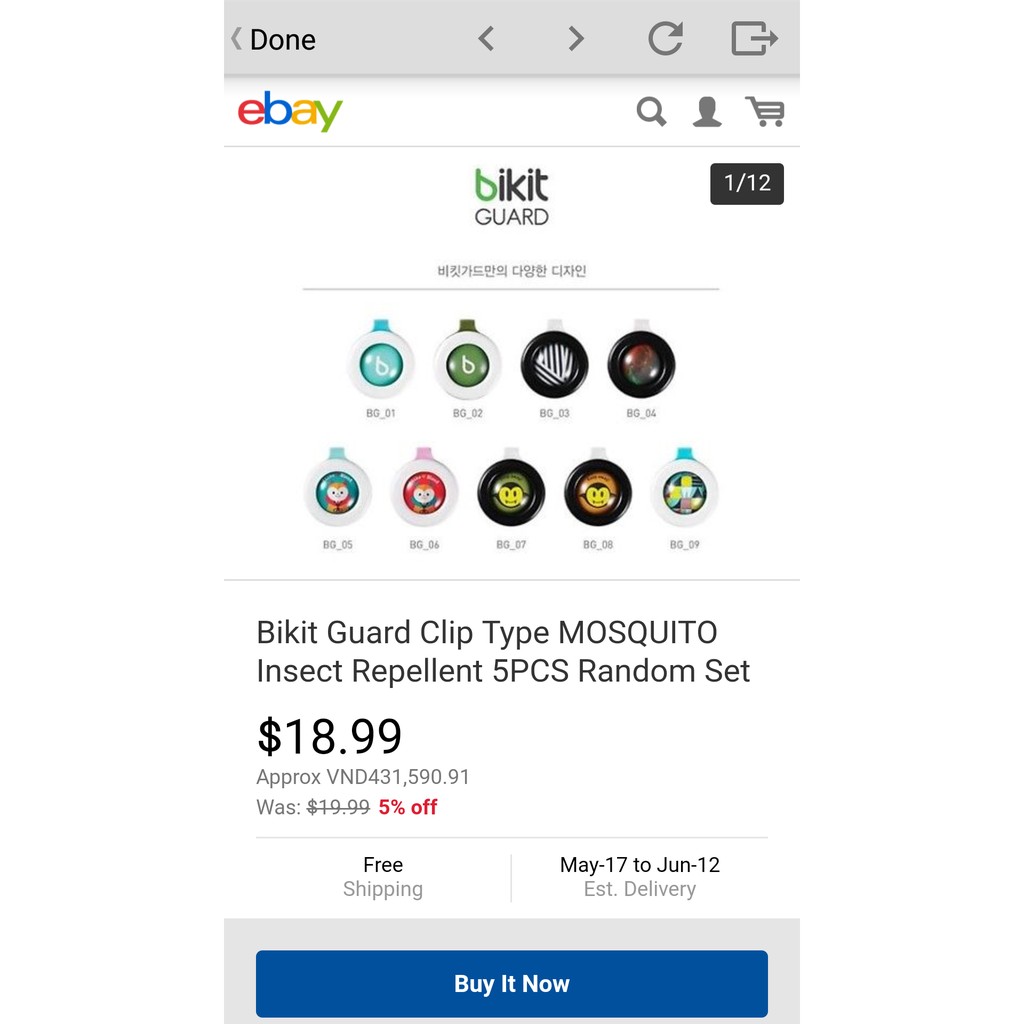
Task: Click the Buy It Now button
Action: pyautogui.click(x=512, y=984)
